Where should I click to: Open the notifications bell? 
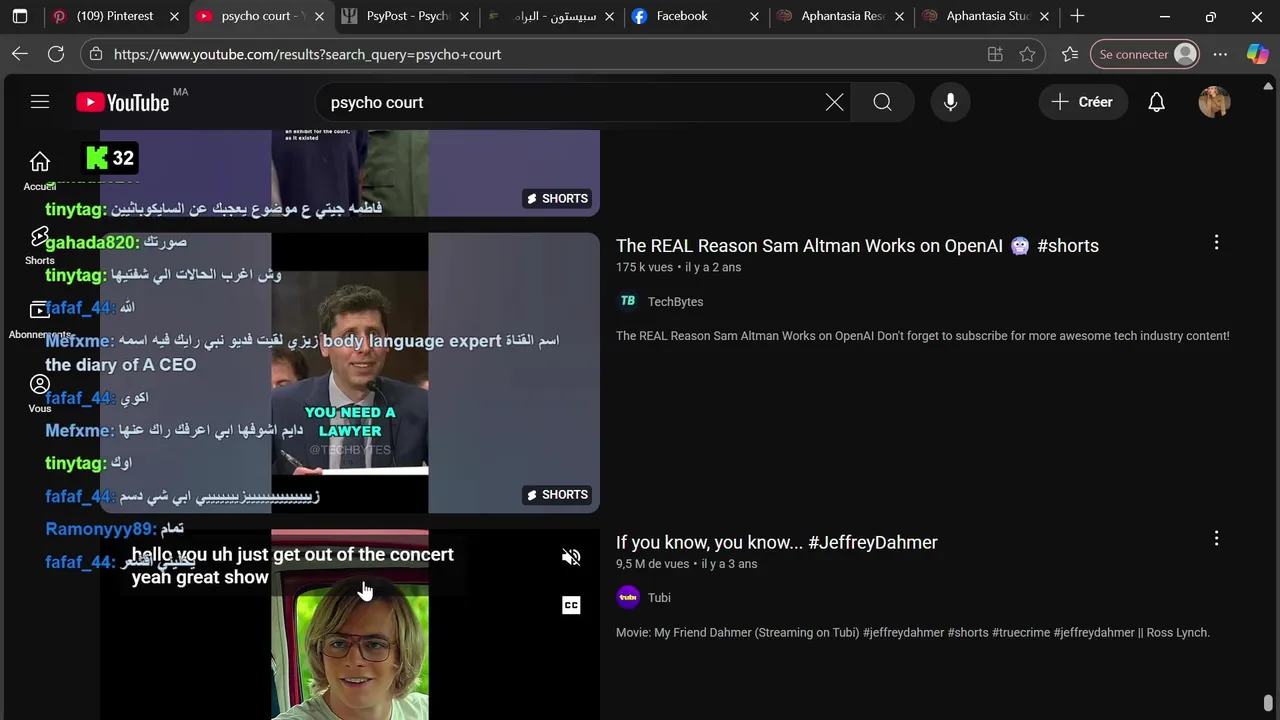click(1156, 102)
